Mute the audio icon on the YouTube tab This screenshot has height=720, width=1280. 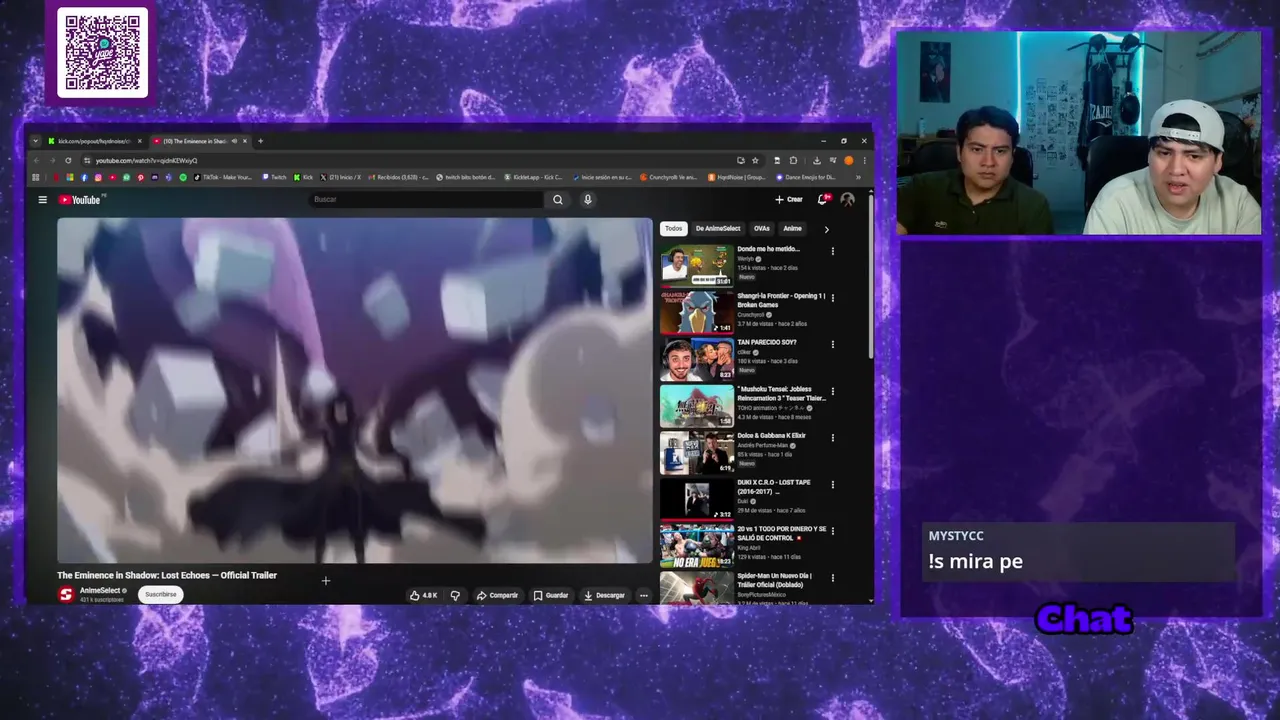click(x=234, y=141)
